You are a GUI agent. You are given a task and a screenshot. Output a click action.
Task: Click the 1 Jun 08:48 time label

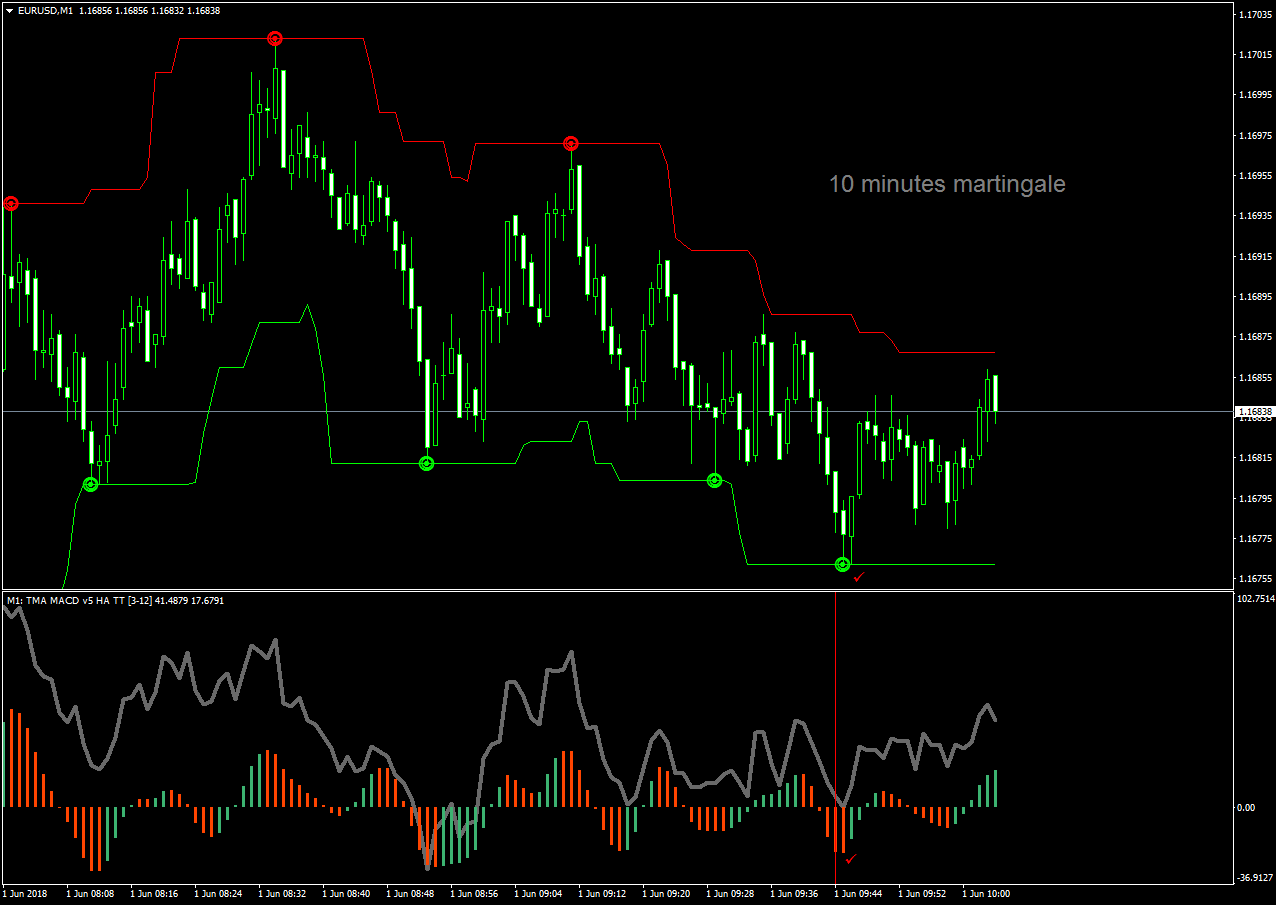411,894
